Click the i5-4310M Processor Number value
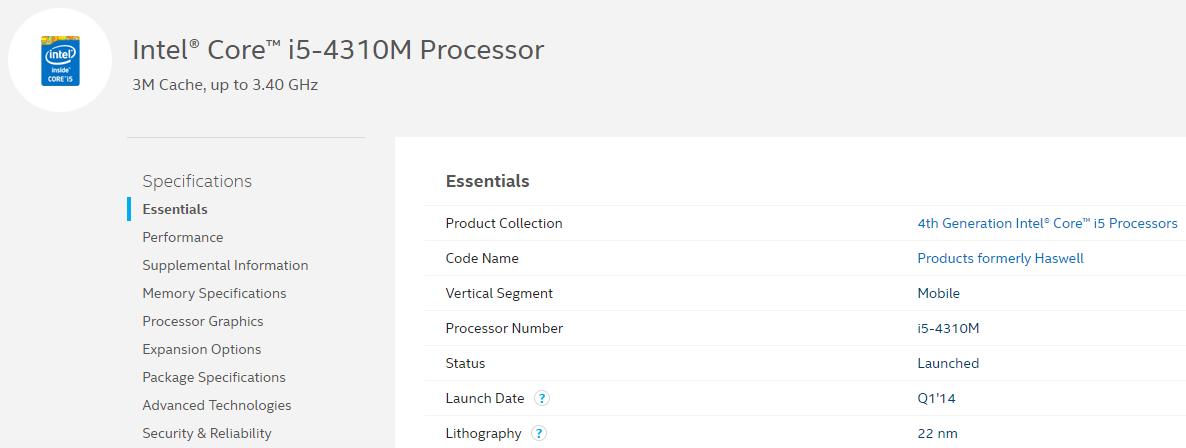The height and width of the screenshot is (448, 1186). [948, 328]
